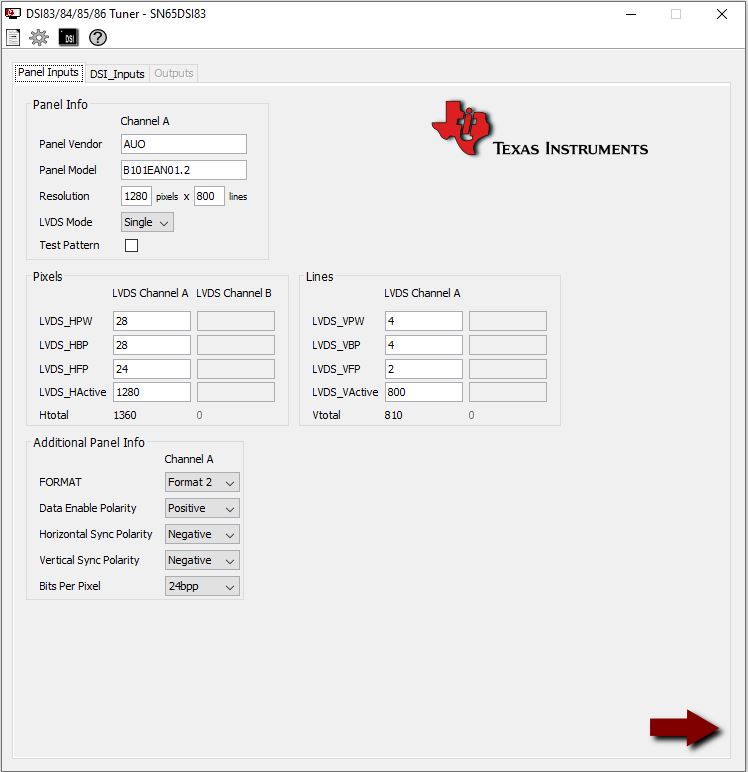Click the LVDS_VFP Channel A field
Screen dimensions: 748x772
[x=423, y=369]
